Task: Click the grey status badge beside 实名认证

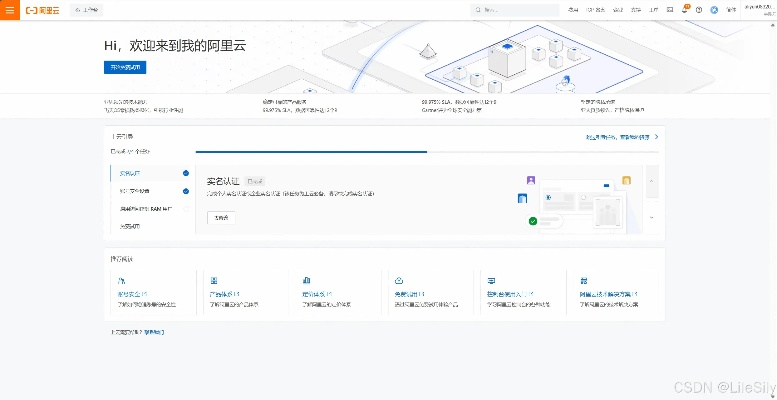Action: pyautogui.click(x=255, y=181)
